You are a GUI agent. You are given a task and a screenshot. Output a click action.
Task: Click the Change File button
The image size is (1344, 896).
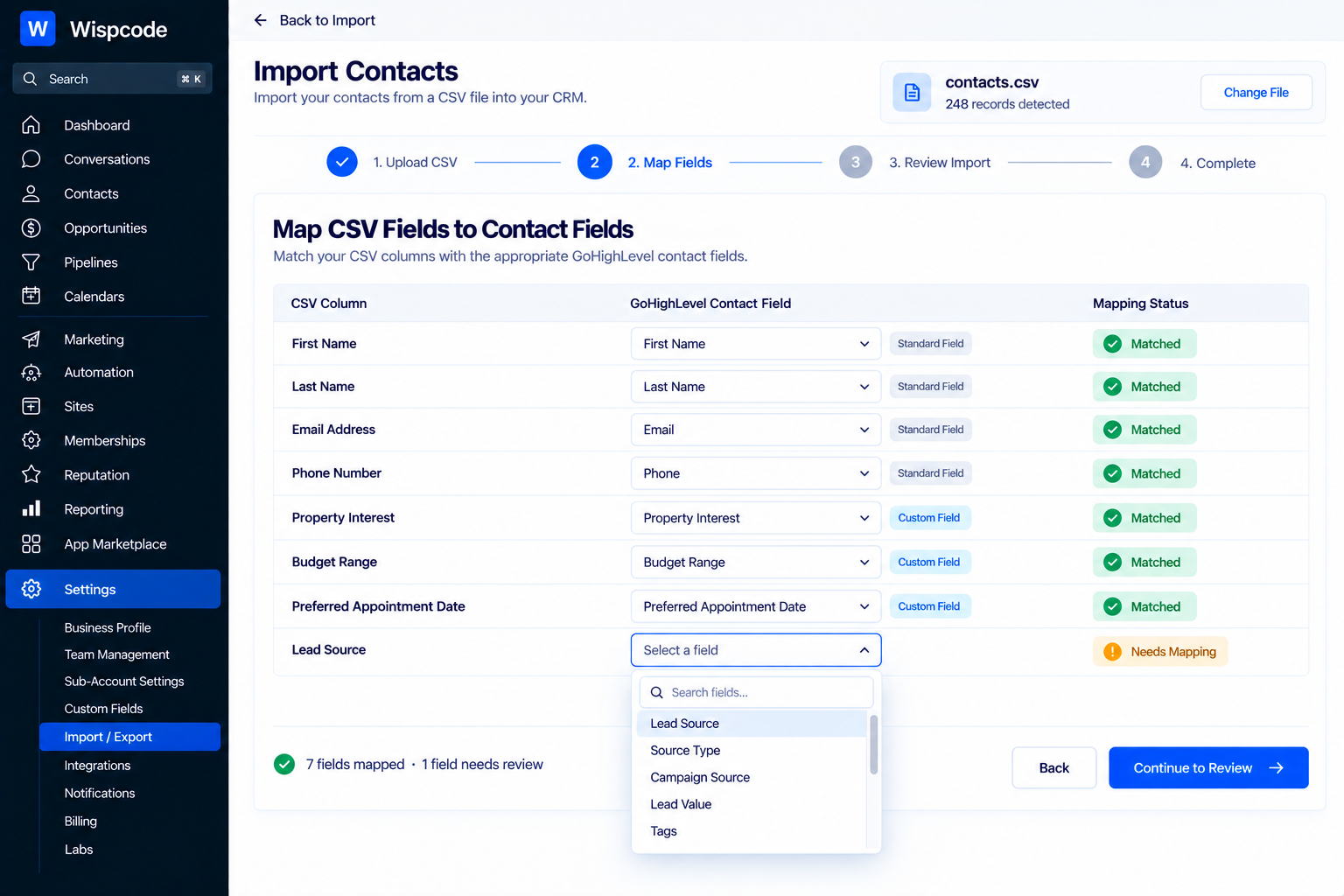pos(1256,92)
